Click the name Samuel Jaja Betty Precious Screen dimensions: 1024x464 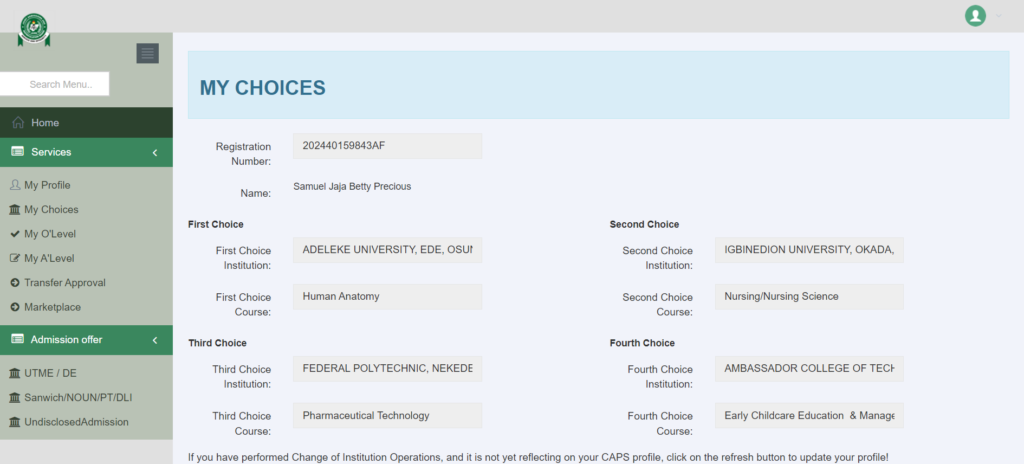coord(352,186)
